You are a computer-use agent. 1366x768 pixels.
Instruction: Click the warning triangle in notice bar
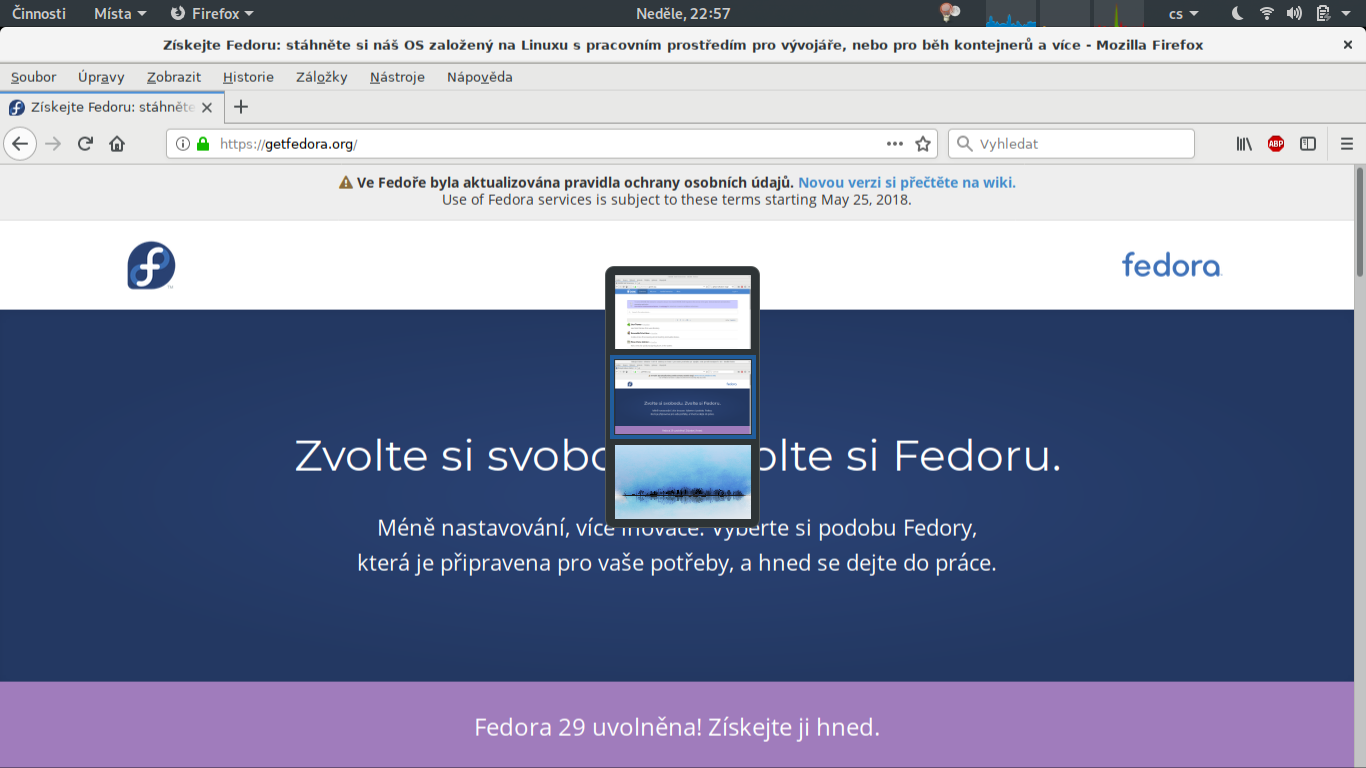pos(346,182)
